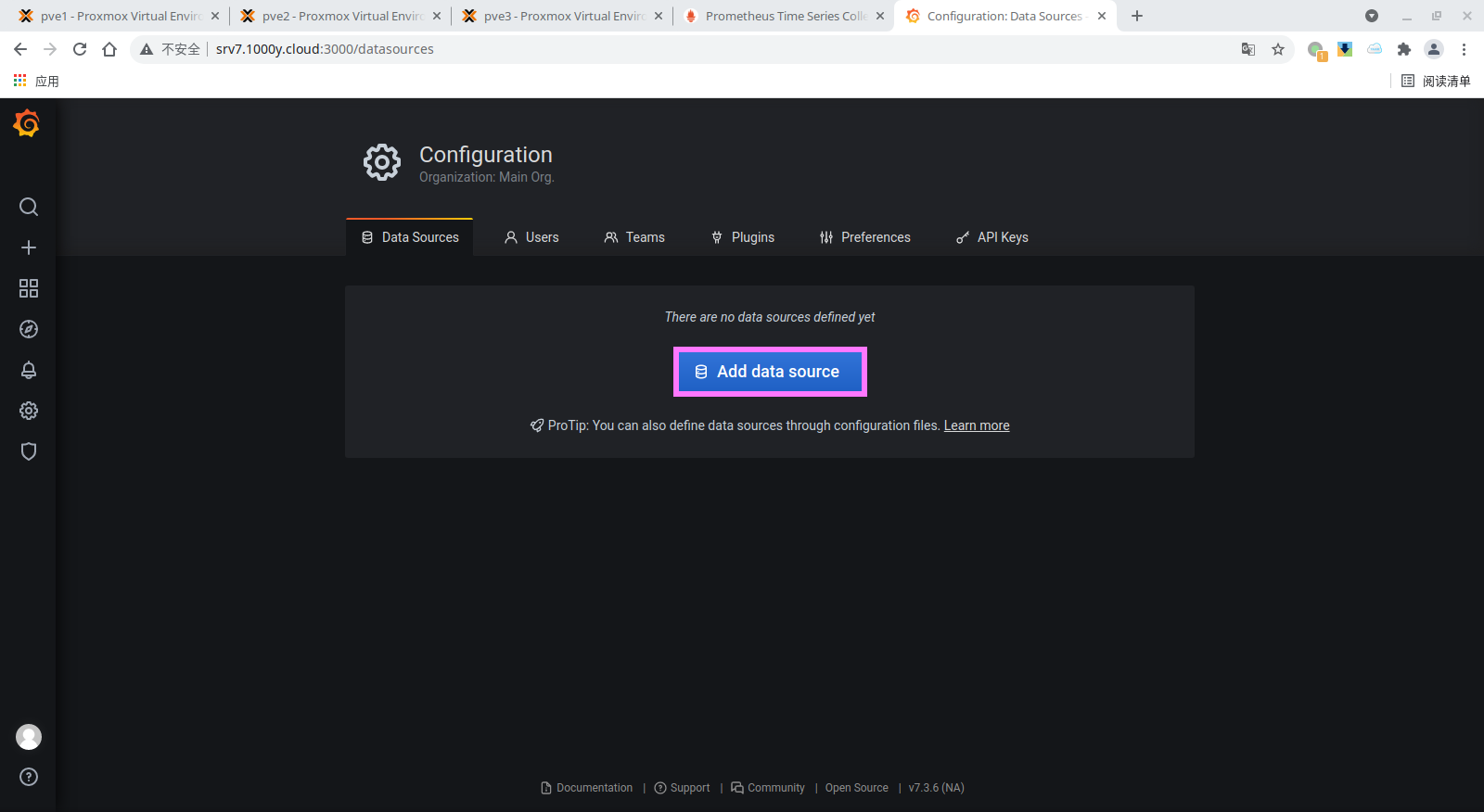Open the Help question mark icon

pyautogui.click(x=29, y=777)
